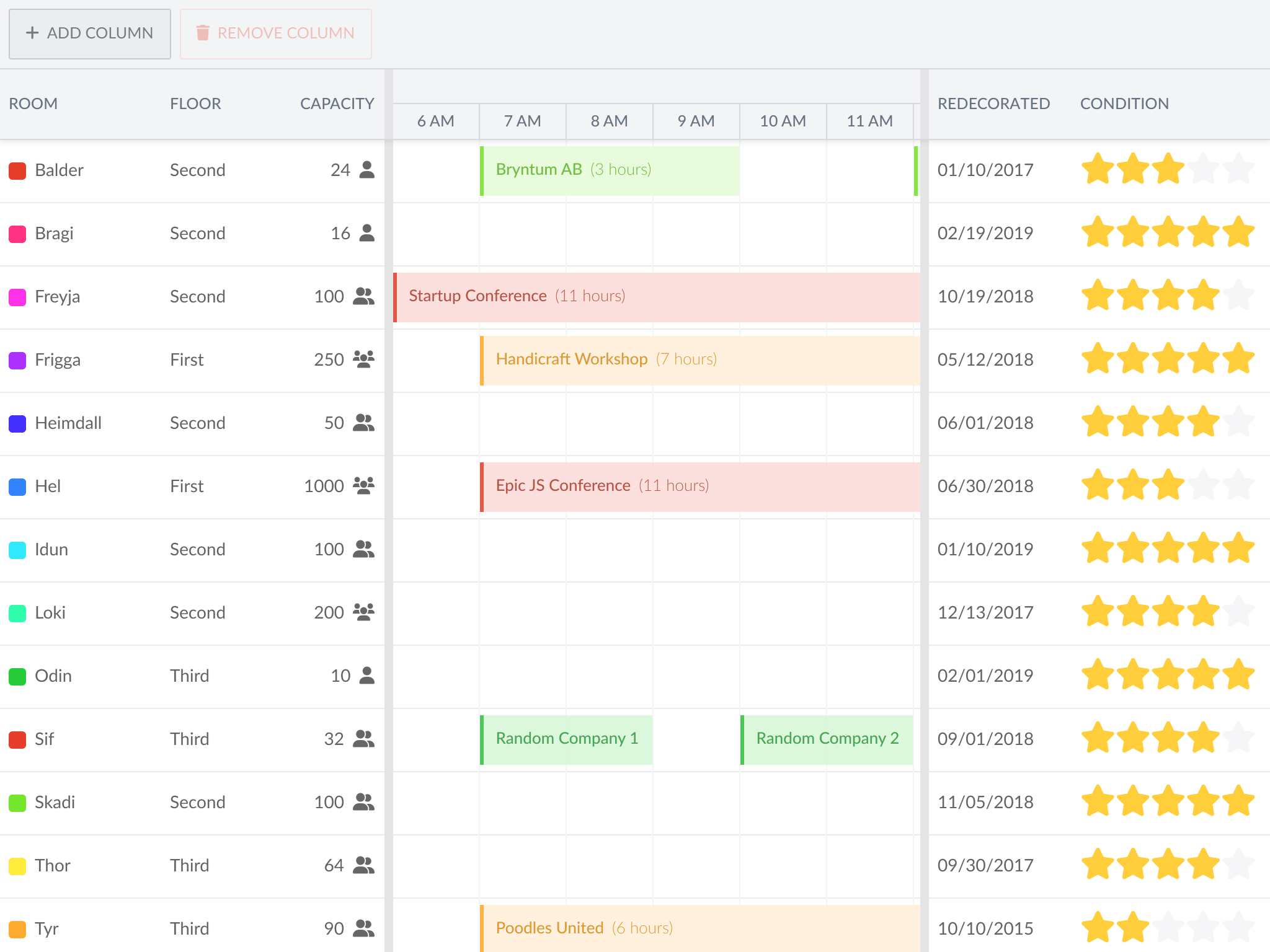Click the Remove Column button
The height and width of the screenshot is (952, 1270).
click(x=276, y=33)
